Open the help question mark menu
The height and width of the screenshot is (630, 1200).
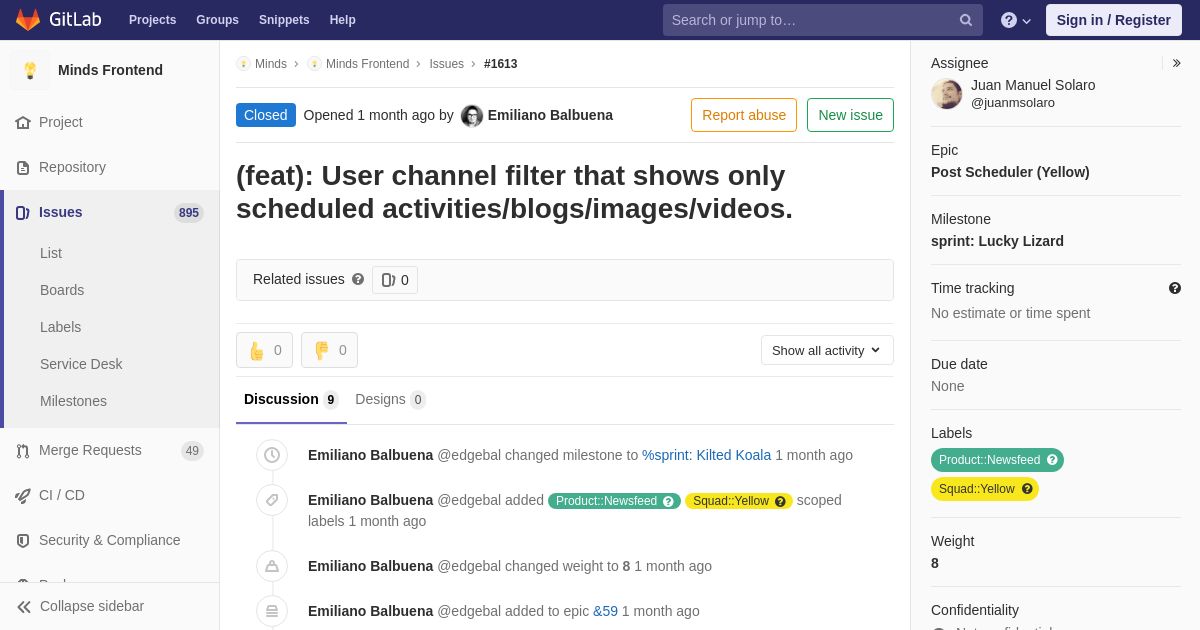click(x=1016, y=20)
